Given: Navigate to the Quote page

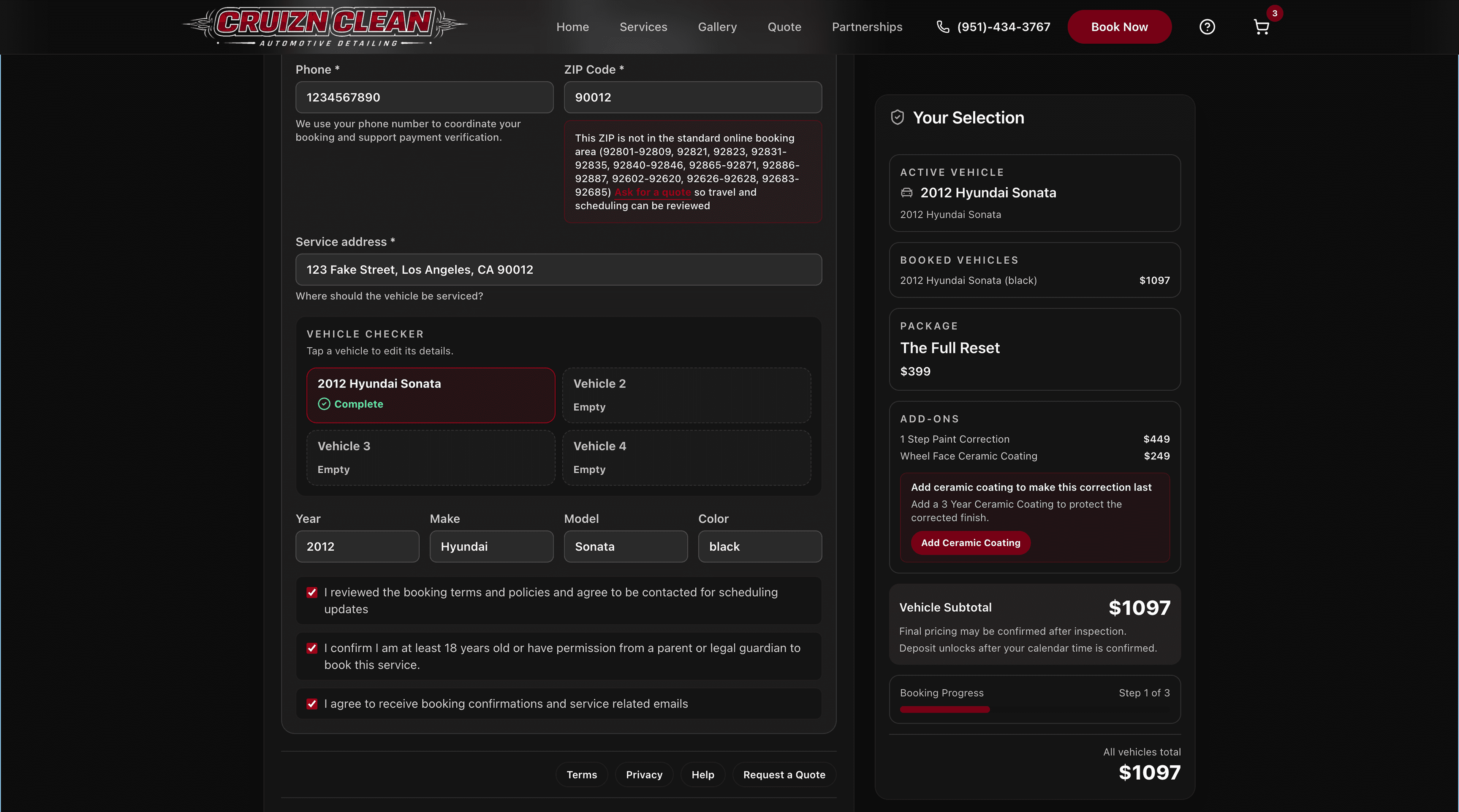Looking at the screenshot, I should point(785,27).
